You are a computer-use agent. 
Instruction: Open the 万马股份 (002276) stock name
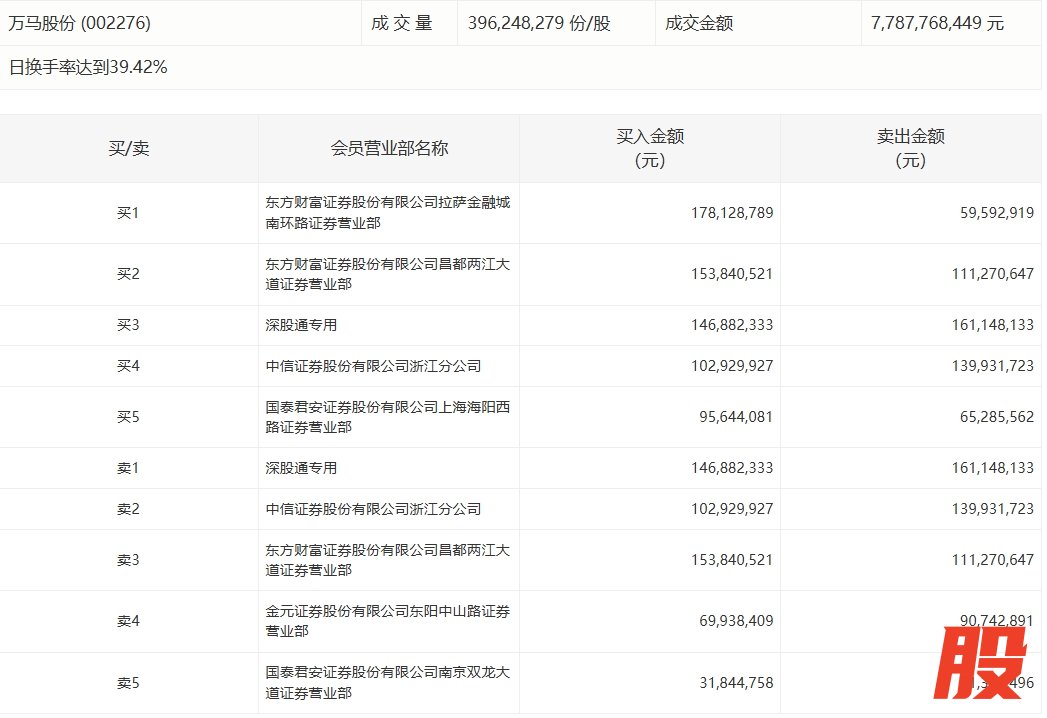pyautogui.click(x=79, y=22)
